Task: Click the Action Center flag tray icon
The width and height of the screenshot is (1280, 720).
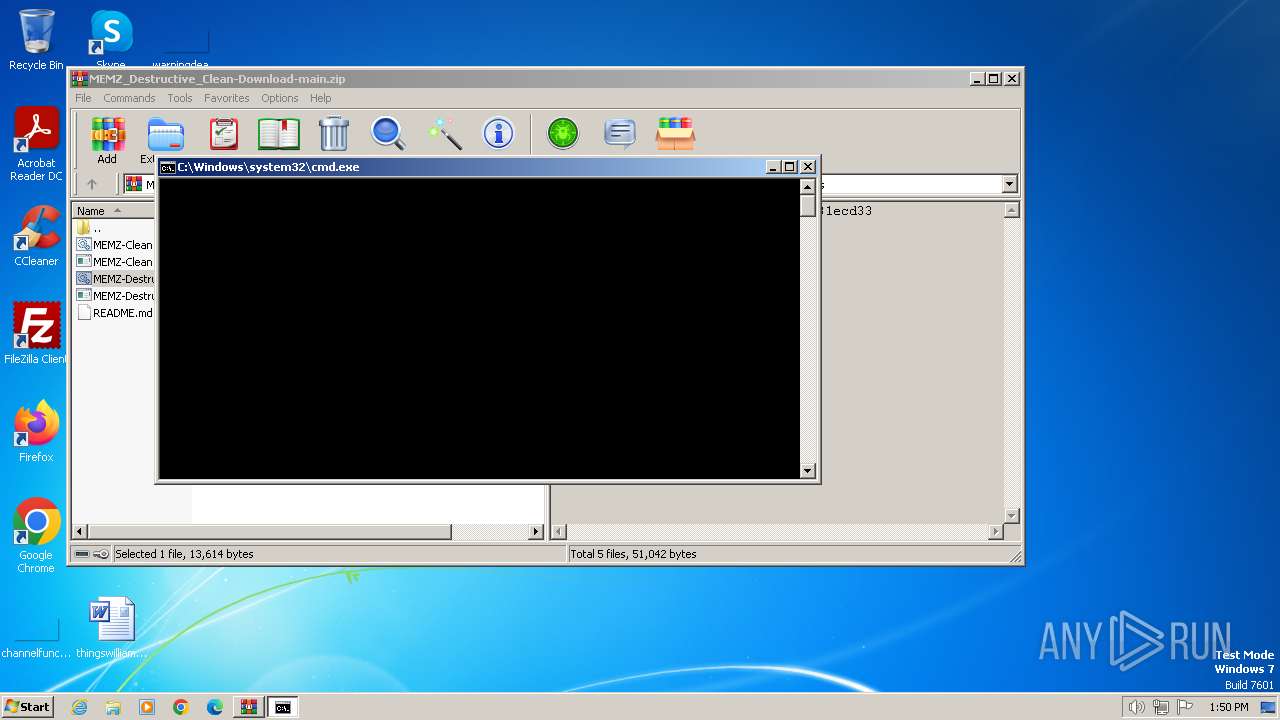Action: [x=1185, y=707]
